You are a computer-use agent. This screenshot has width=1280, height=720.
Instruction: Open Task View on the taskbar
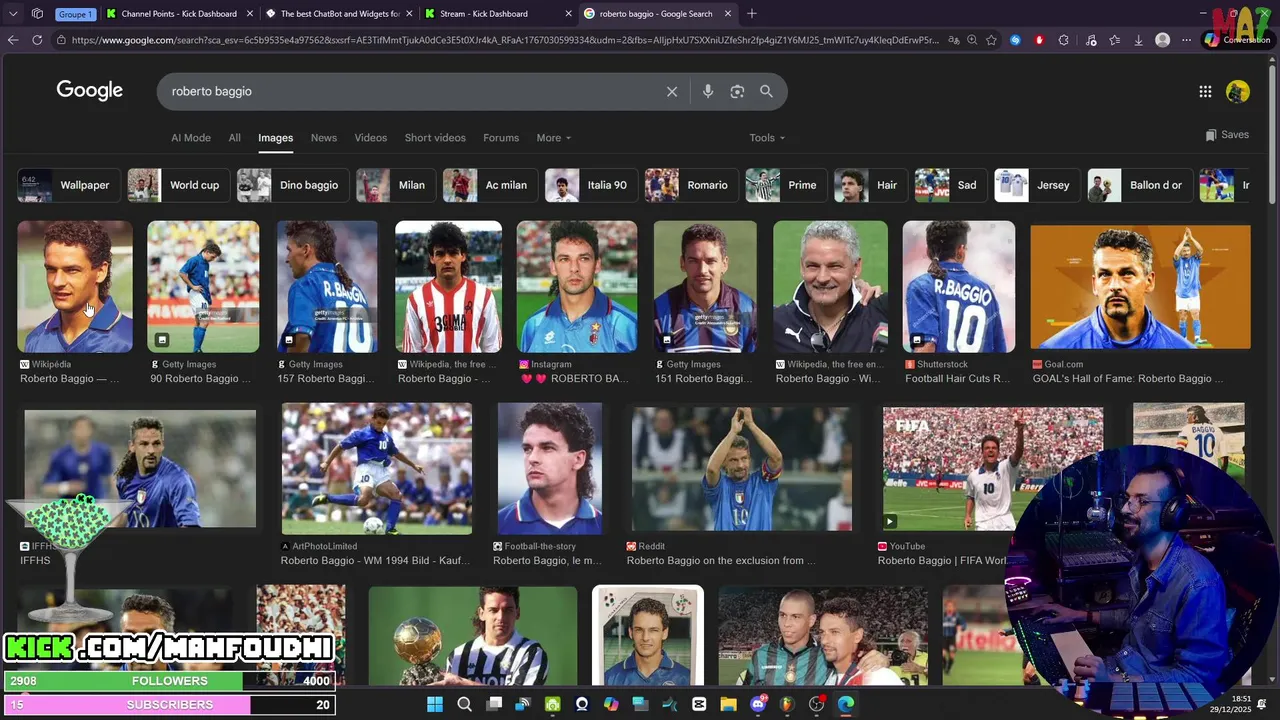[x=494, y=704]
